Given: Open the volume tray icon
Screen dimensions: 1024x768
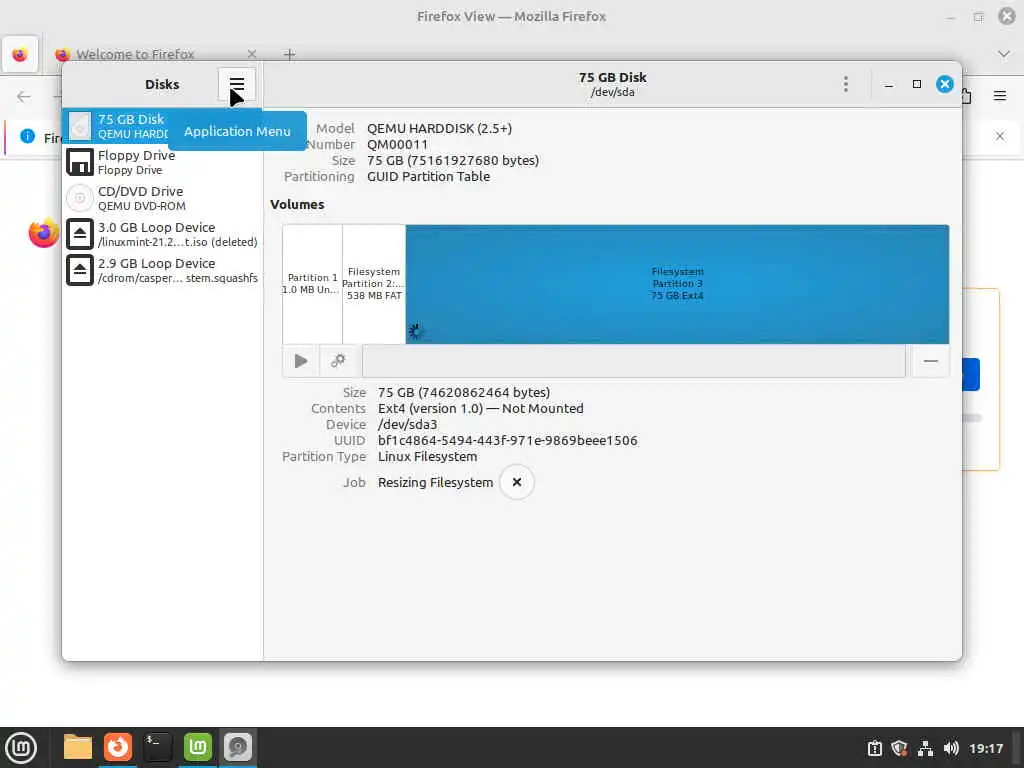Looking at the screenshot, I should coord(951,748).
